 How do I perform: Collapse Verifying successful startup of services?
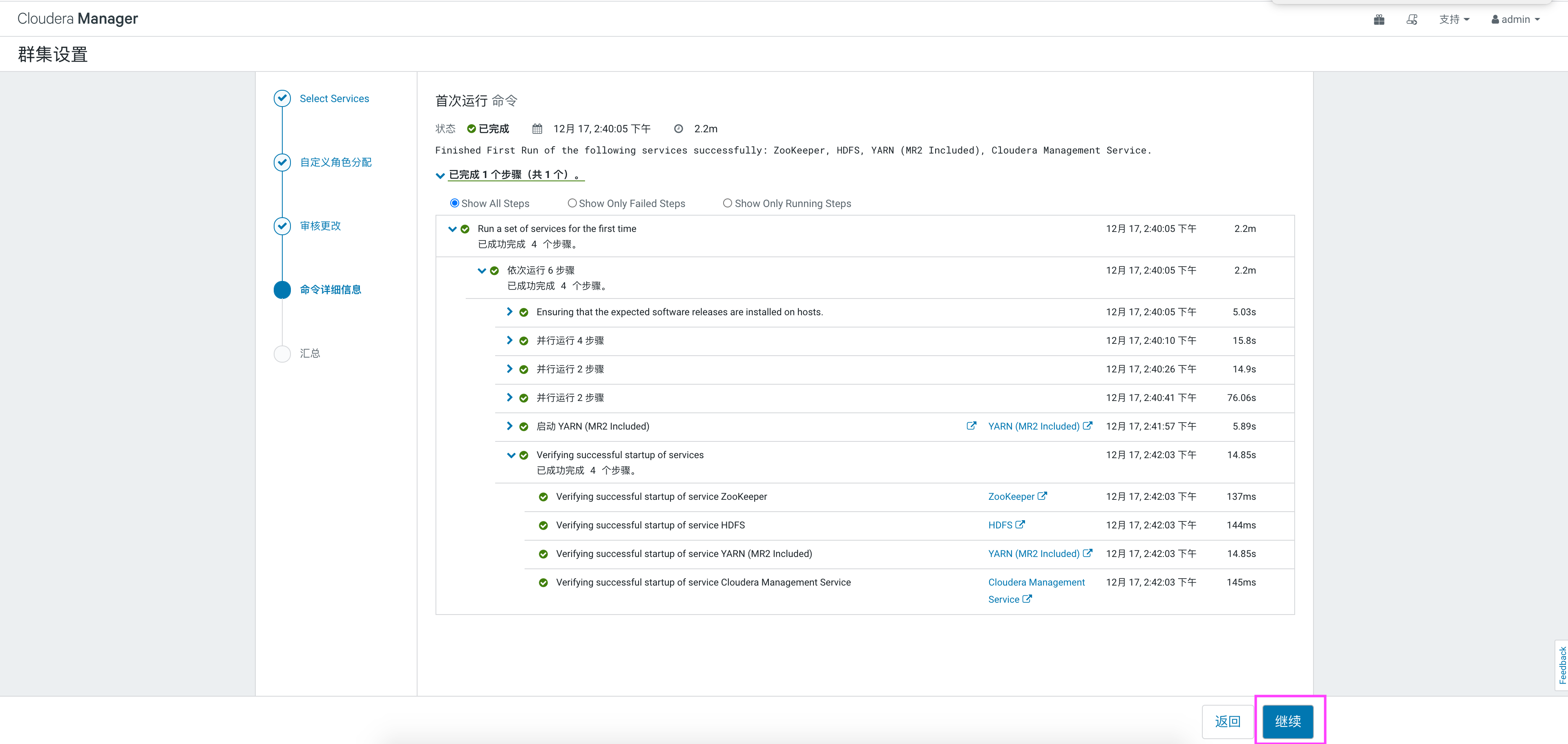[511, 455]
